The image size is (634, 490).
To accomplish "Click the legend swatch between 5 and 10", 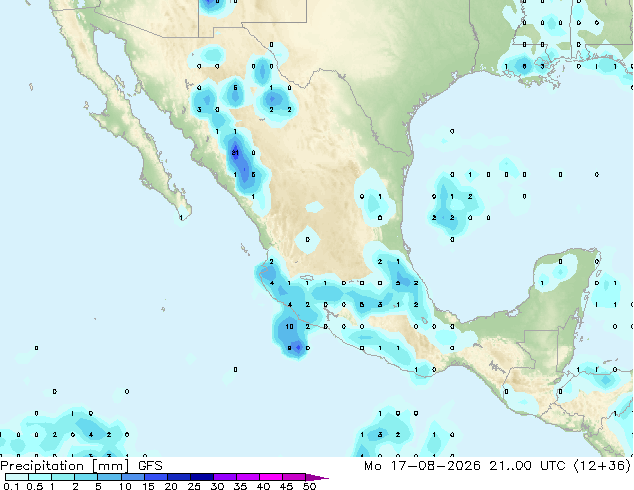I will coord(109,477).
